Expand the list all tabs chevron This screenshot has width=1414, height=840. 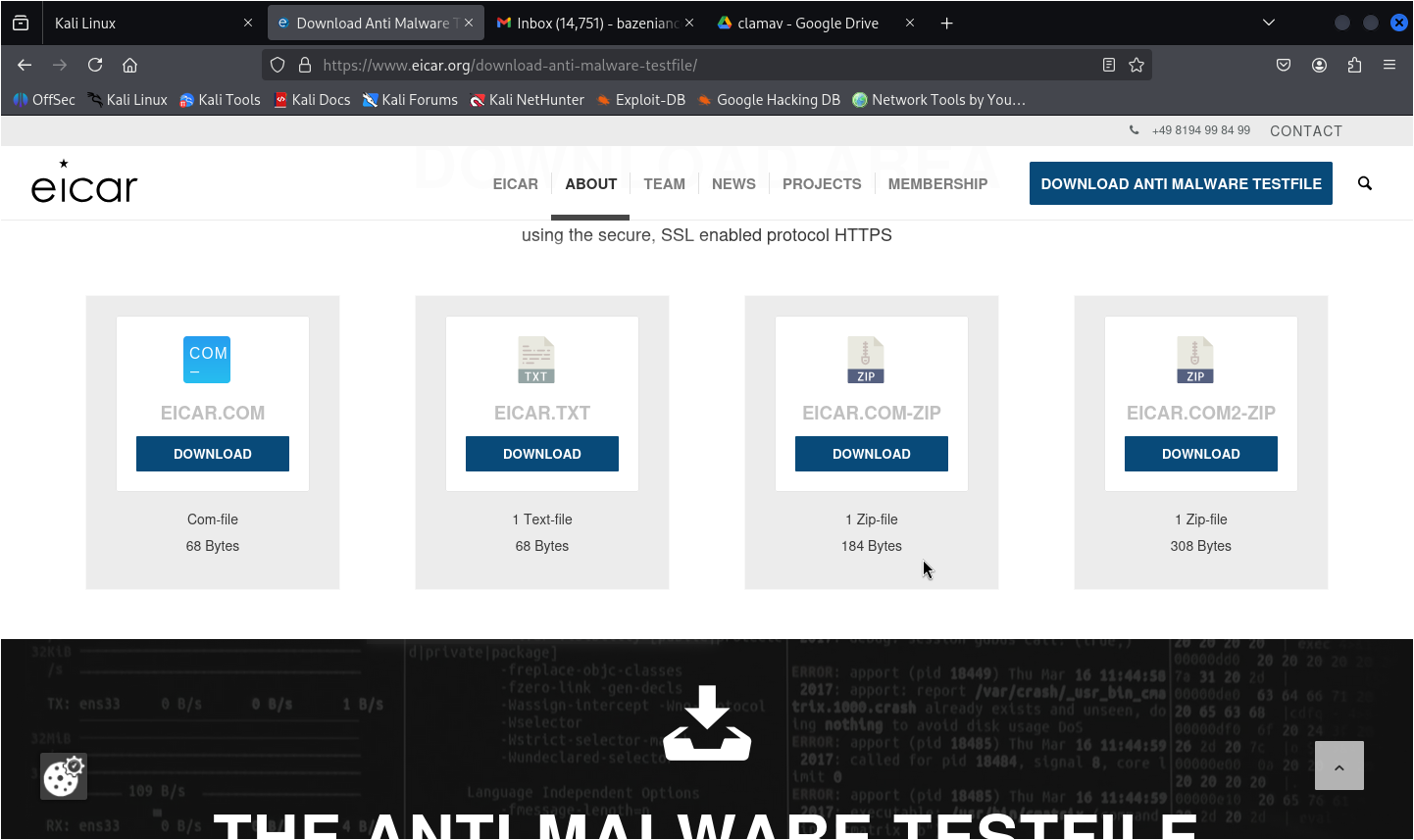[1268, 23]
